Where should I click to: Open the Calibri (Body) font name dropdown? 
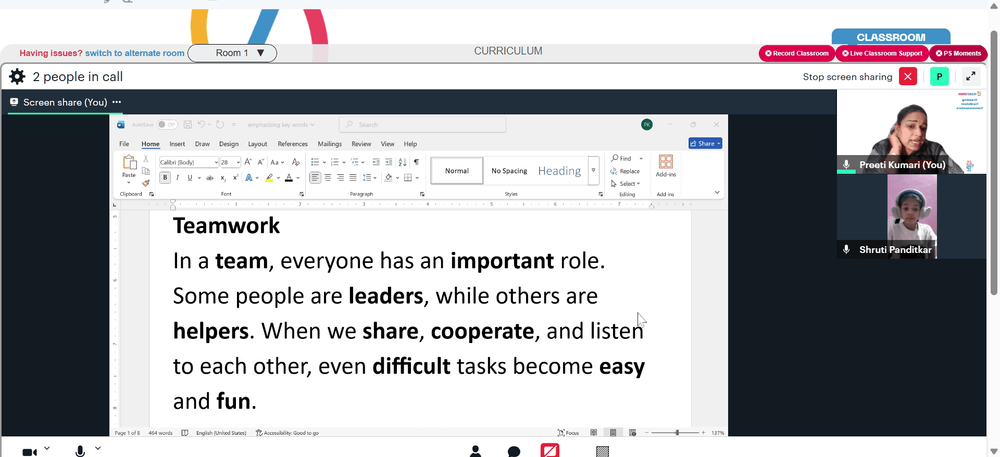(188, 163)
